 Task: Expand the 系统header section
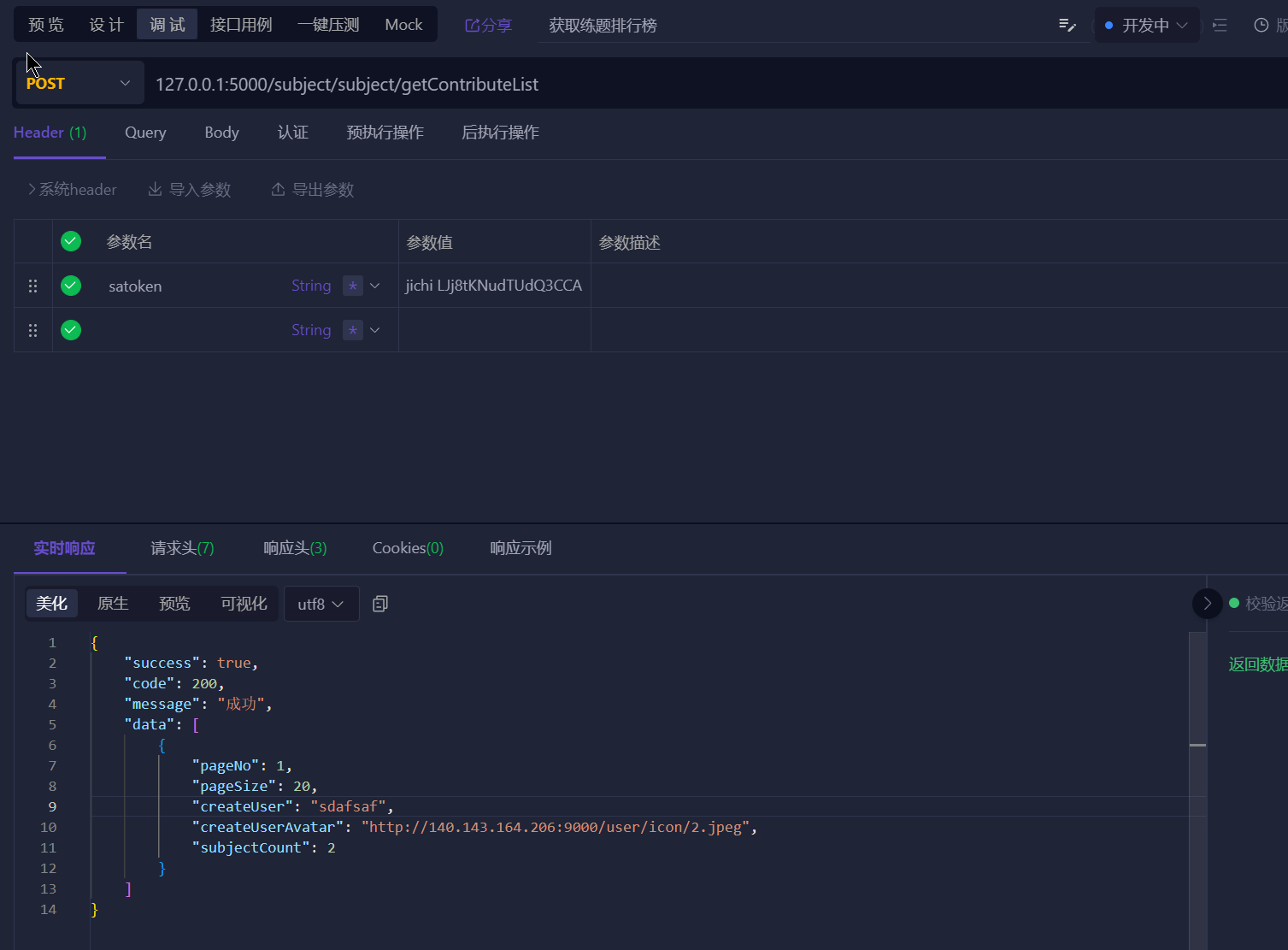pos(72,190)
